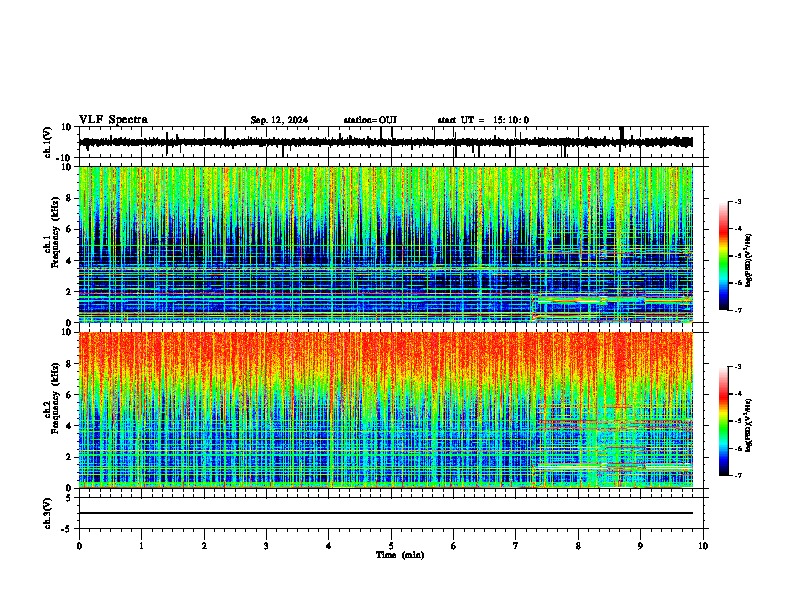Click the "ch.1(V)" waveform axis label
The image size is (792, 612).
[x=48, y=142]
